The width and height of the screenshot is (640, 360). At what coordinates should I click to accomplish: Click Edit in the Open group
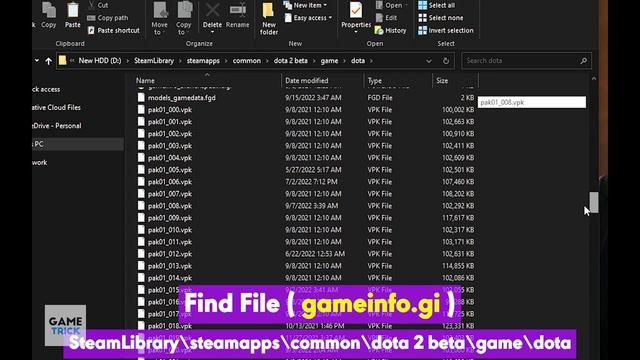tap(386, 18)
